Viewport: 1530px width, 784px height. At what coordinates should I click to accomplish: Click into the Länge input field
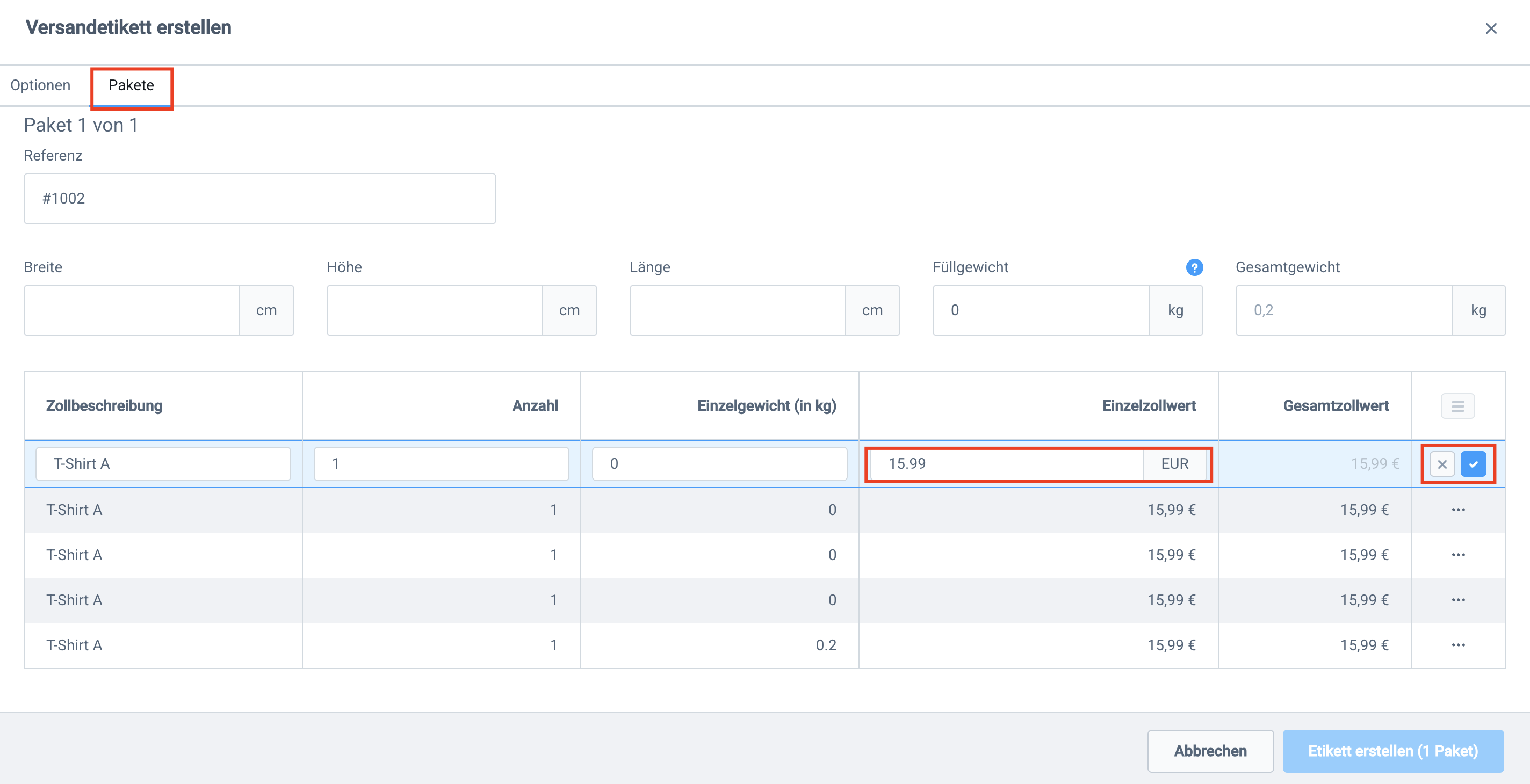pos(738,310)
